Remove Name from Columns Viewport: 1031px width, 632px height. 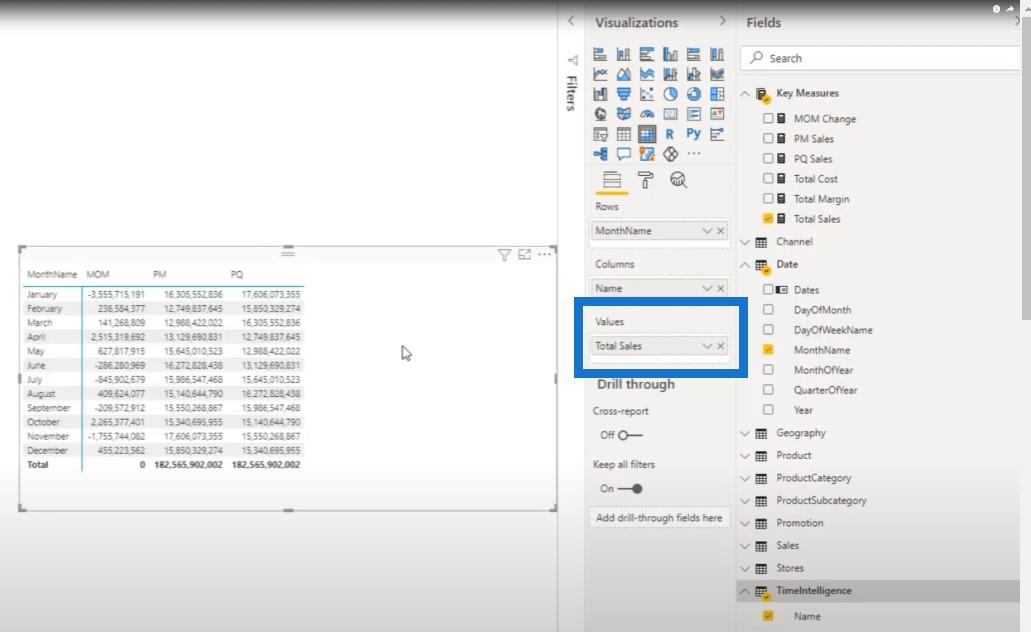coord(721,288)
